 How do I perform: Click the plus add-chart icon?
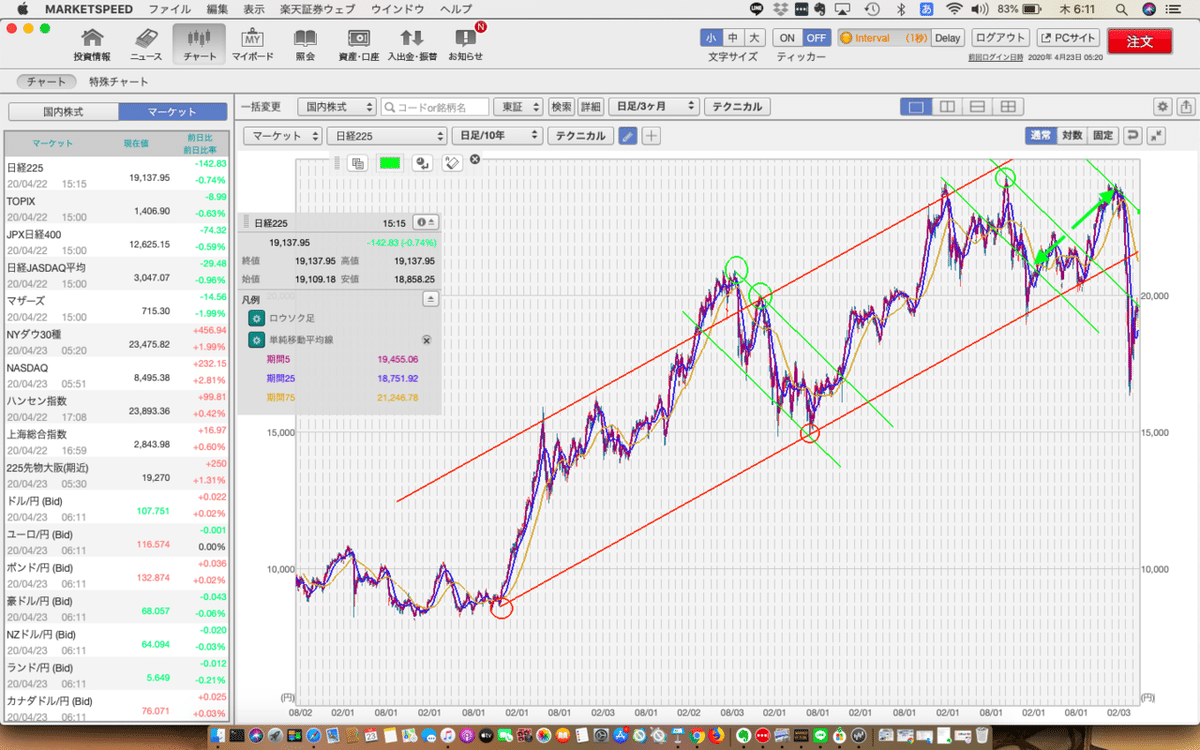[x=651, y=136]
